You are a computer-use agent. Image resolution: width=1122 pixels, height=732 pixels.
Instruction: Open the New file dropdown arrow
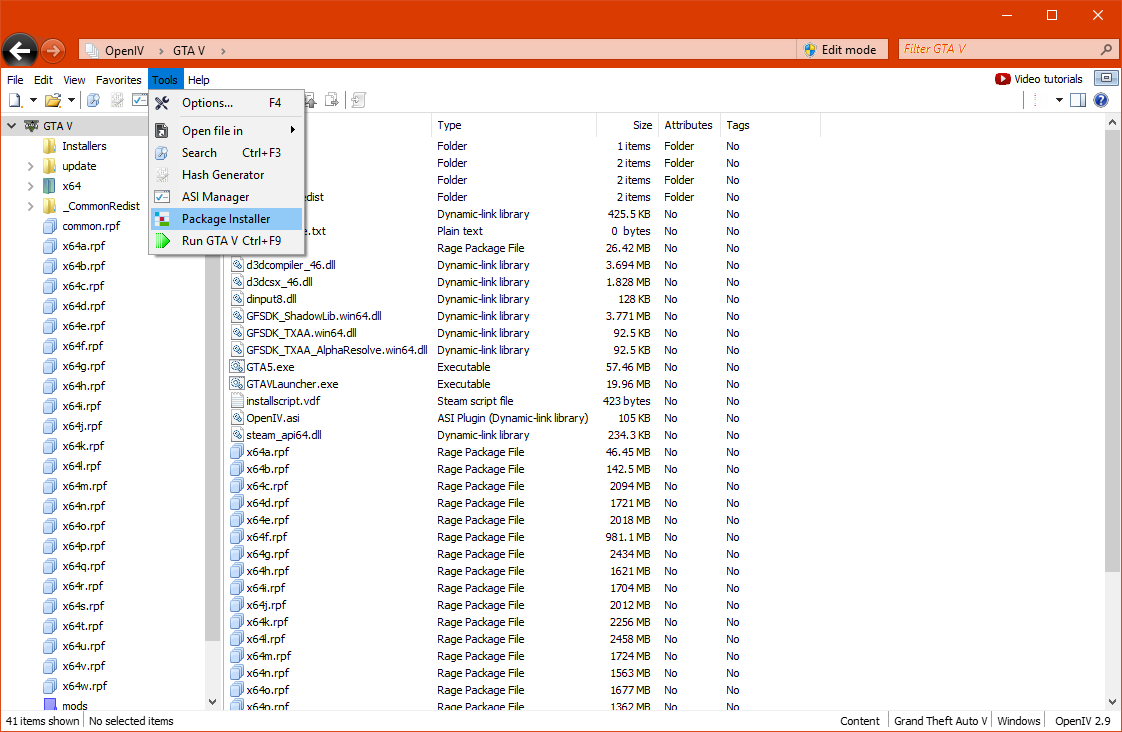tap(33, 100)
